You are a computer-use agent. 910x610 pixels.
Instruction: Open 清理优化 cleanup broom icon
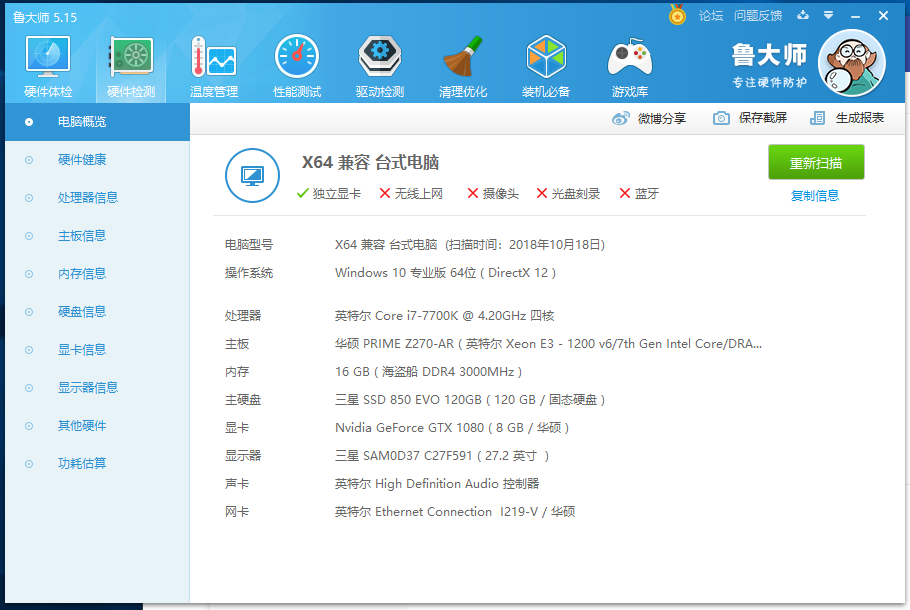coord(463,66)
